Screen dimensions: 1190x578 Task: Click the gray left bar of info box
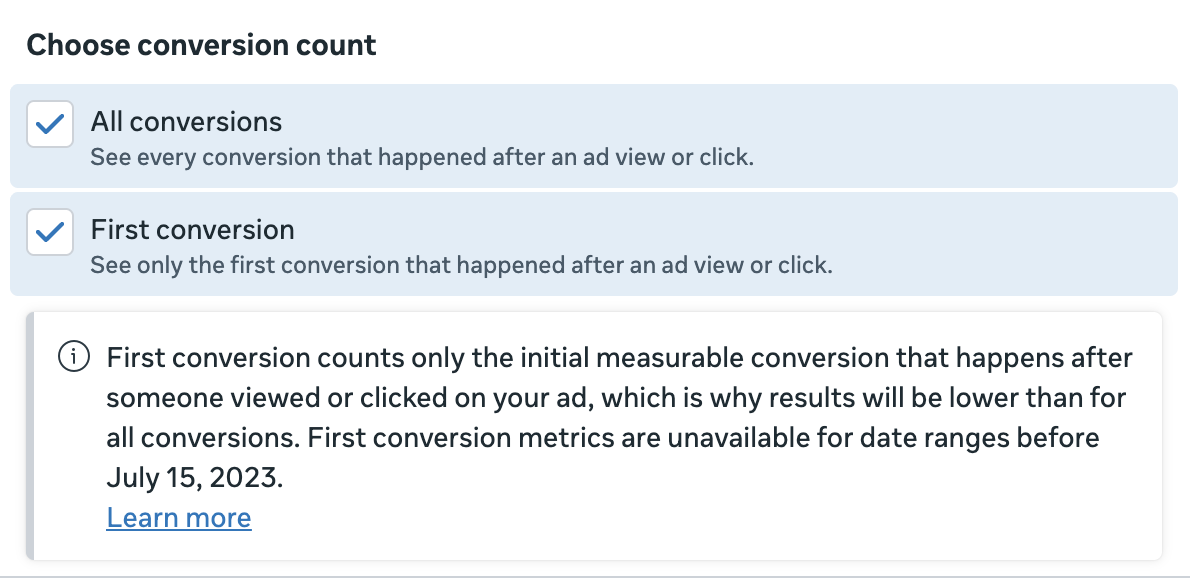pos(30,436)
